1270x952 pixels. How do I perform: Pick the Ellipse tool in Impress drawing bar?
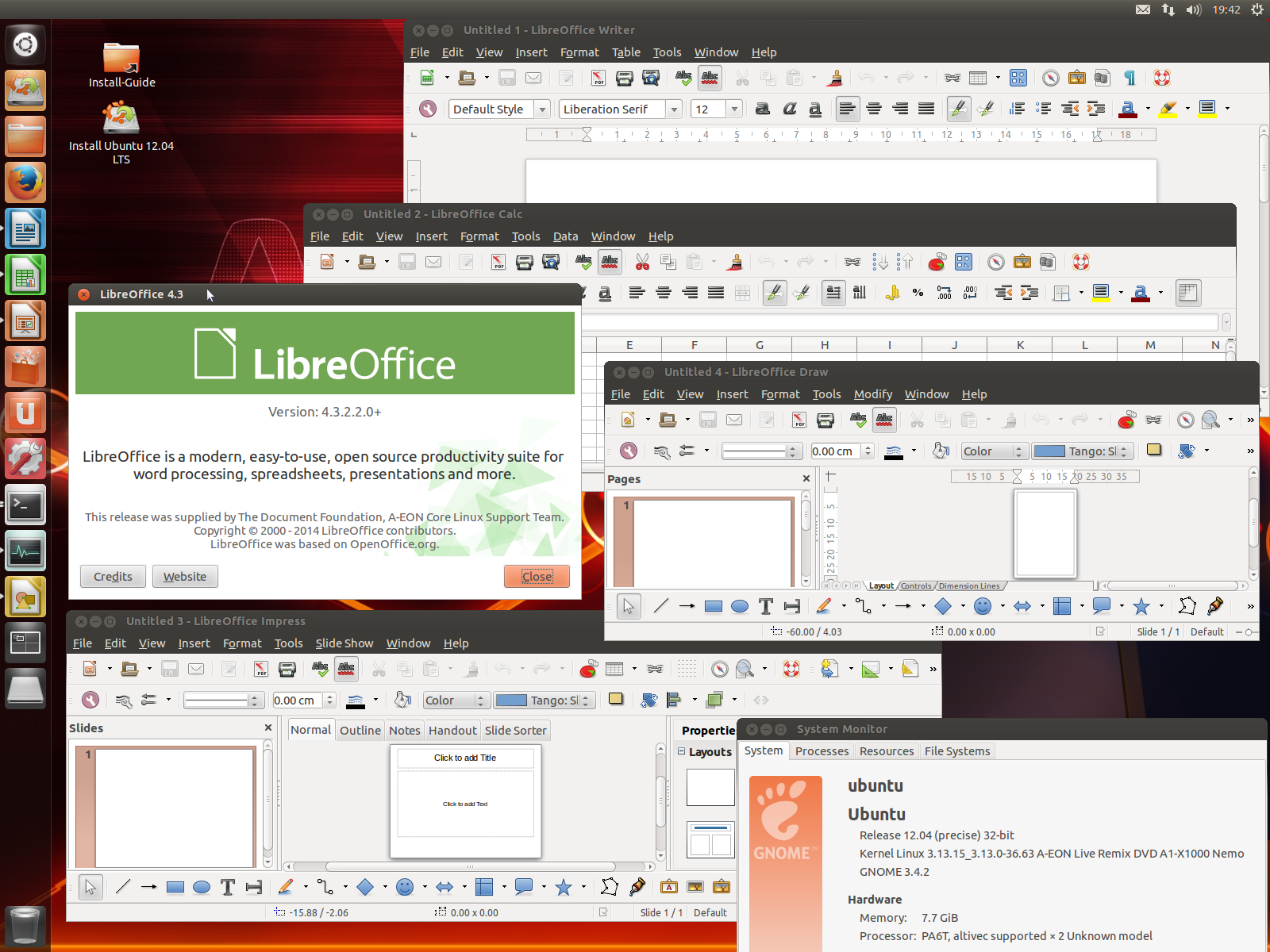202,887
